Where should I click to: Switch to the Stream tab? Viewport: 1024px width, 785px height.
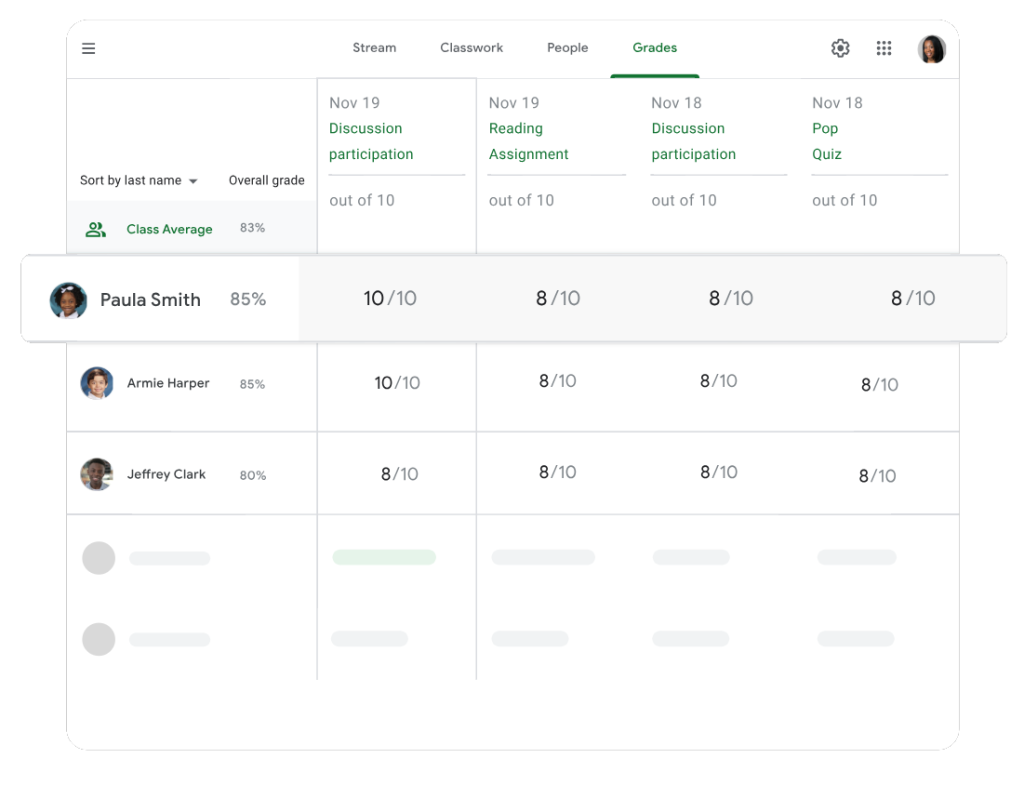point(374,48)
